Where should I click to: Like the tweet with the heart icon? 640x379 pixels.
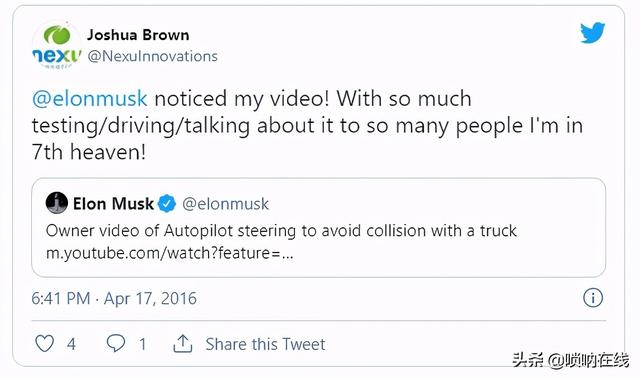44,343
